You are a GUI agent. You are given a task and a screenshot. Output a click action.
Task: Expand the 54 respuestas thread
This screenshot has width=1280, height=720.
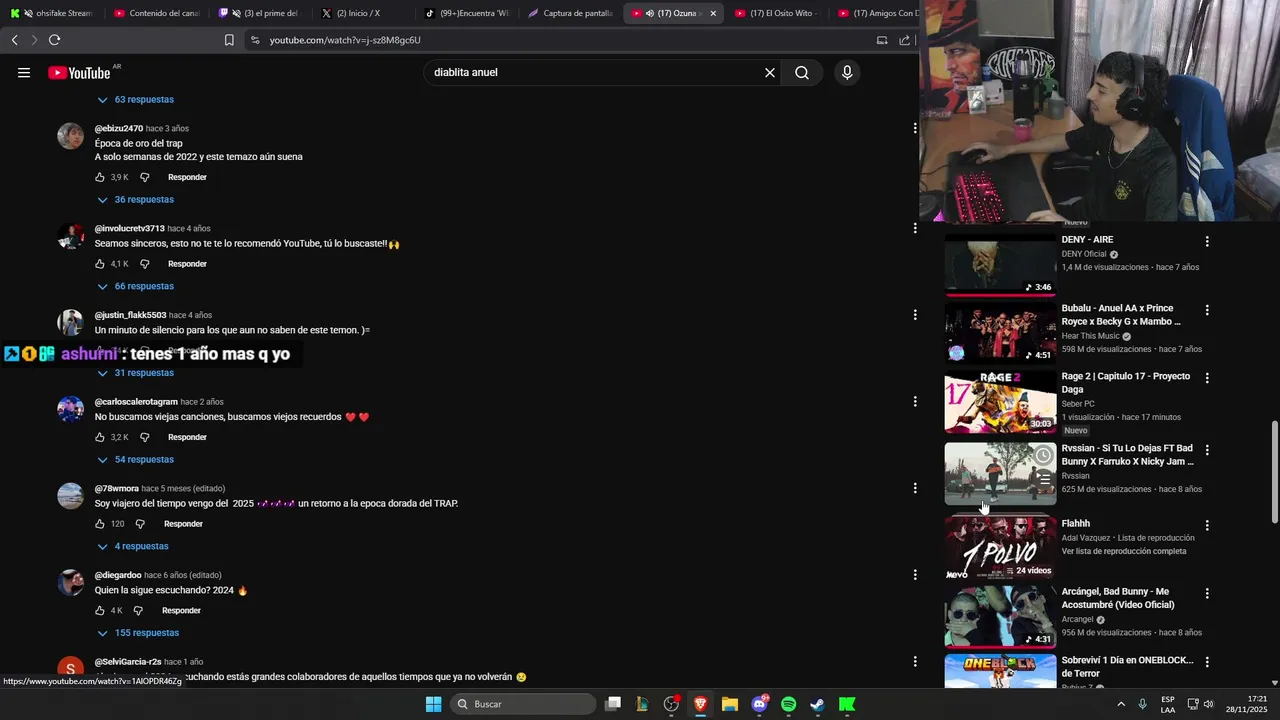click(135, 460)
